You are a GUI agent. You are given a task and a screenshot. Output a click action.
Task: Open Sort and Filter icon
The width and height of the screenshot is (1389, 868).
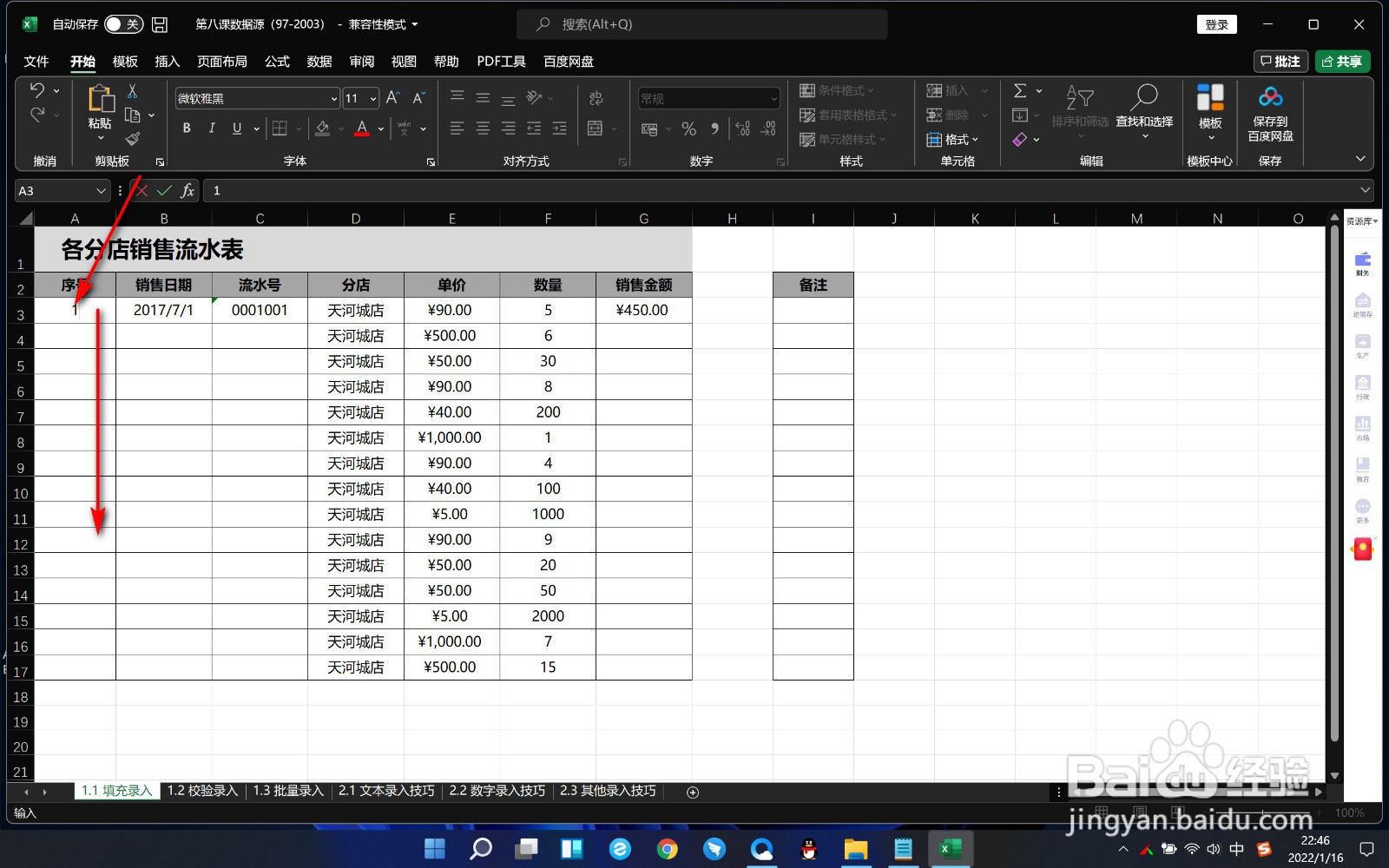(x=1080, y=97)
